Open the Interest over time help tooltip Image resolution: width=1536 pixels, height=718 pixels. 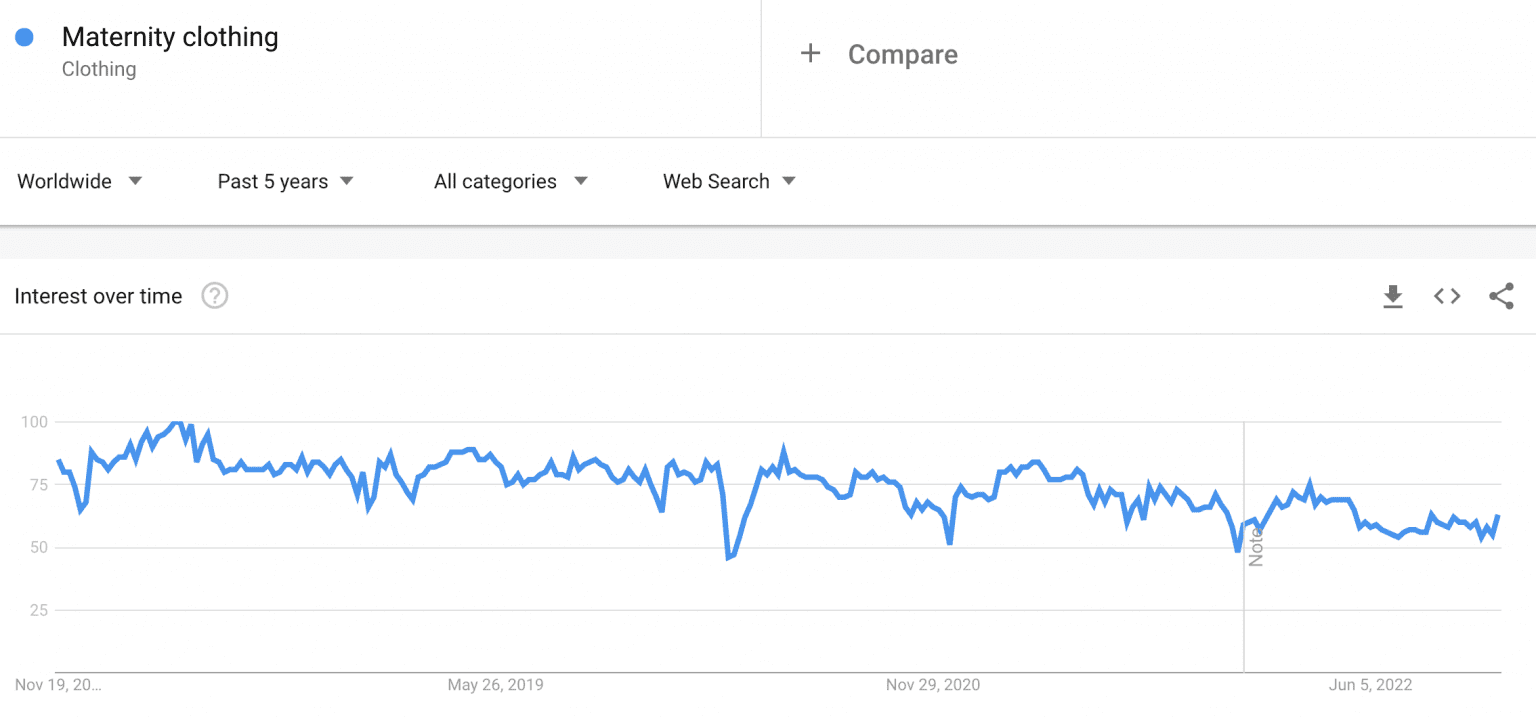[214, 296]
